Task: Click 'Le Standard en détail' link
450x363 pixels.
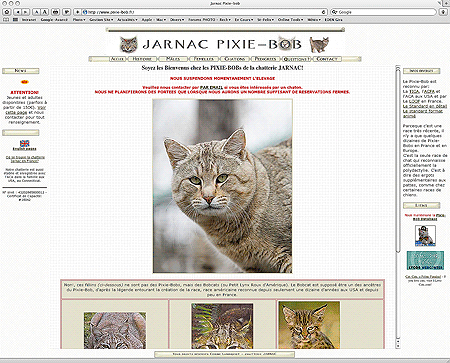Action: [425, 106]
